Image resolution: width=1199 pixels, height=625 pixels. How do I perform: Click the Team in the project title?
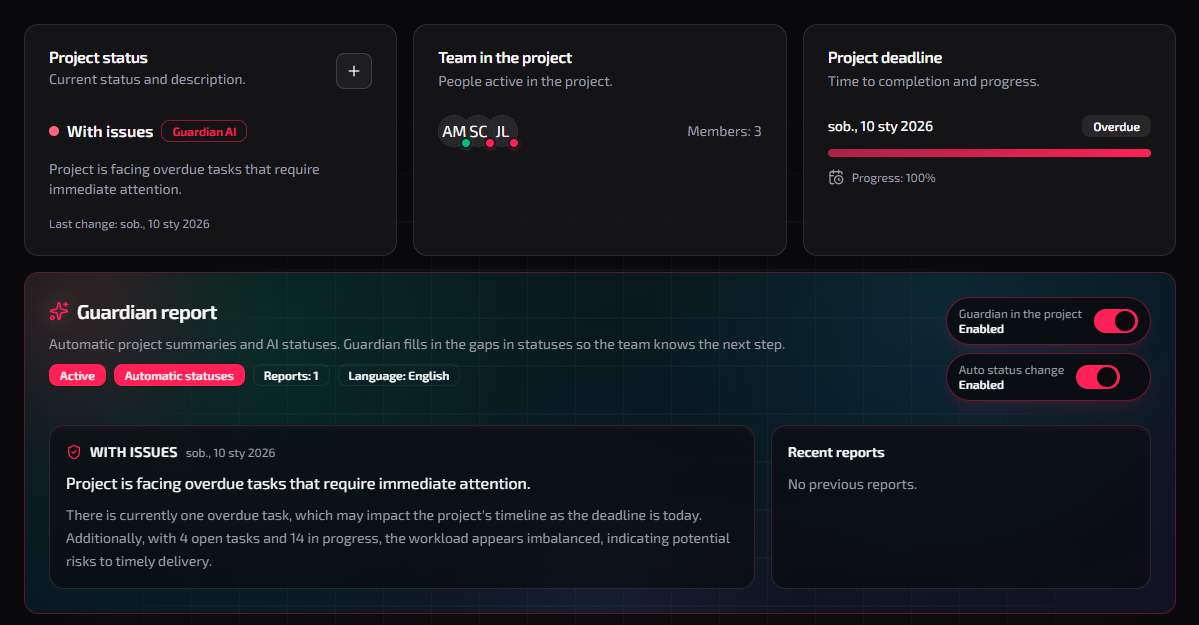click(x=505, y=58)
